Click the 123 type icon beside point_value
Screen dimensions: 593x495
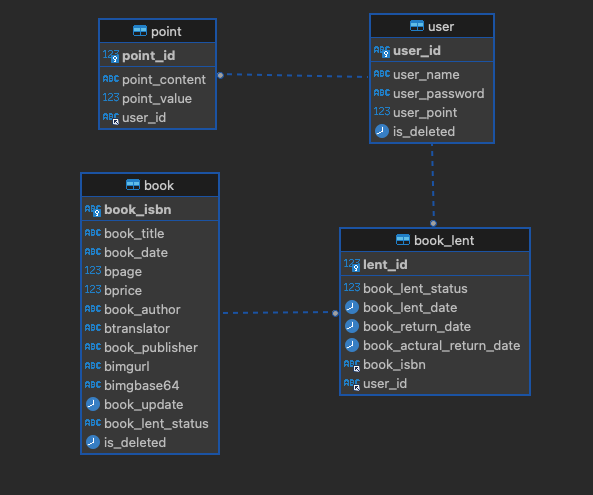pyautogui.click(x=111, y=98)
